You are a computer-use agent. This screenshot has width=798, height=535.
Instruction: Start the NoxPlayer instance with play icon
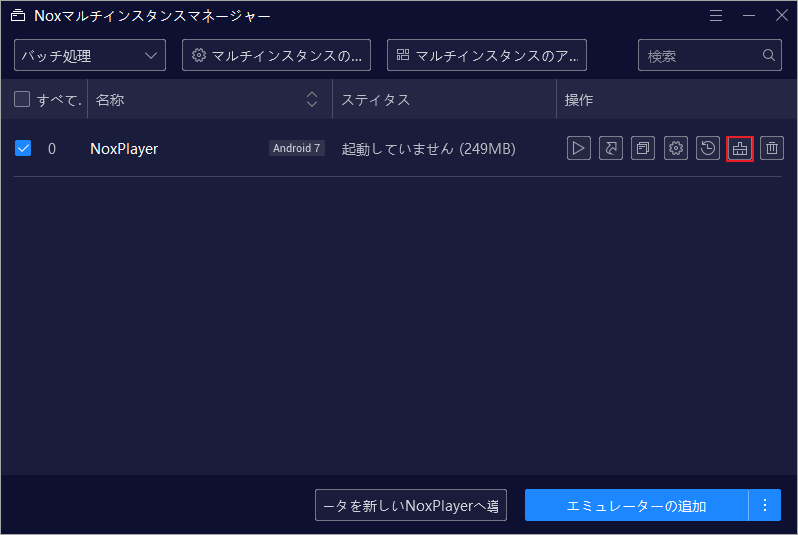click(579, 148)
